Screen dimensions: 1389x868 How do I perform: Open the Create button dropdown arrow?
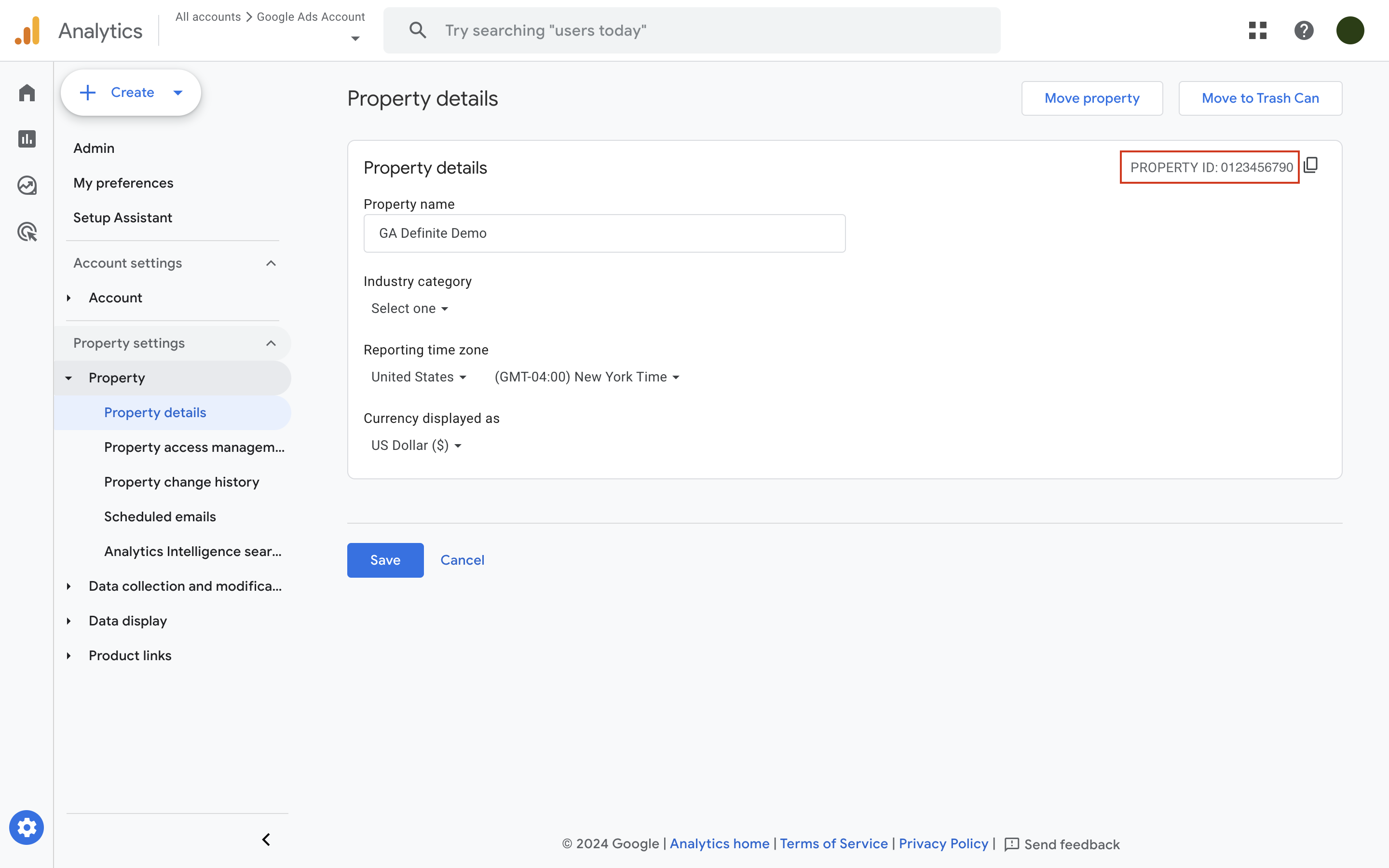[178, 93]
